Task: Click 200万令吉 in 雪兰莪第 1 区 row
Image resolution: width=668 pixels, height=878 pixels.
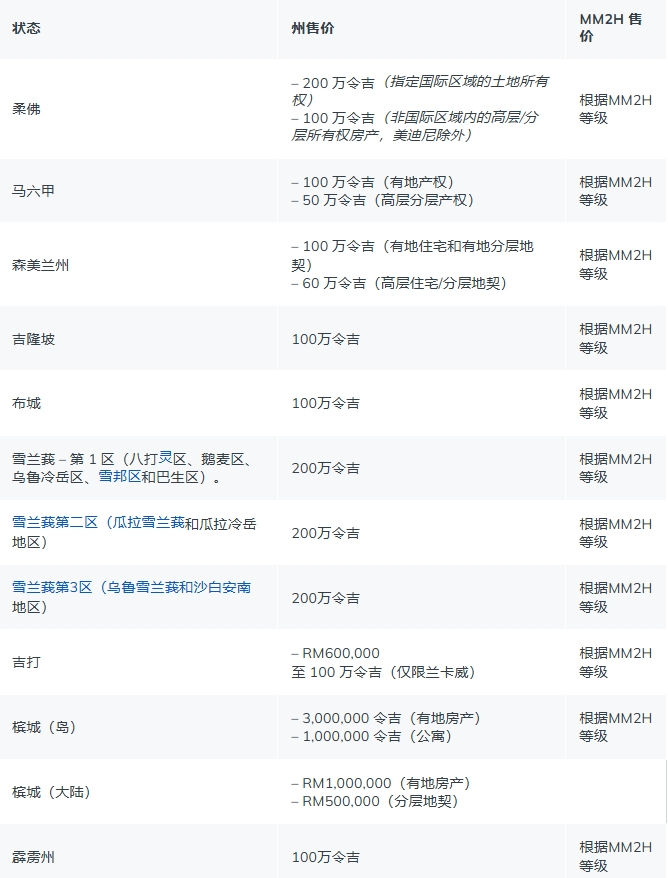Action: (325, 468)
